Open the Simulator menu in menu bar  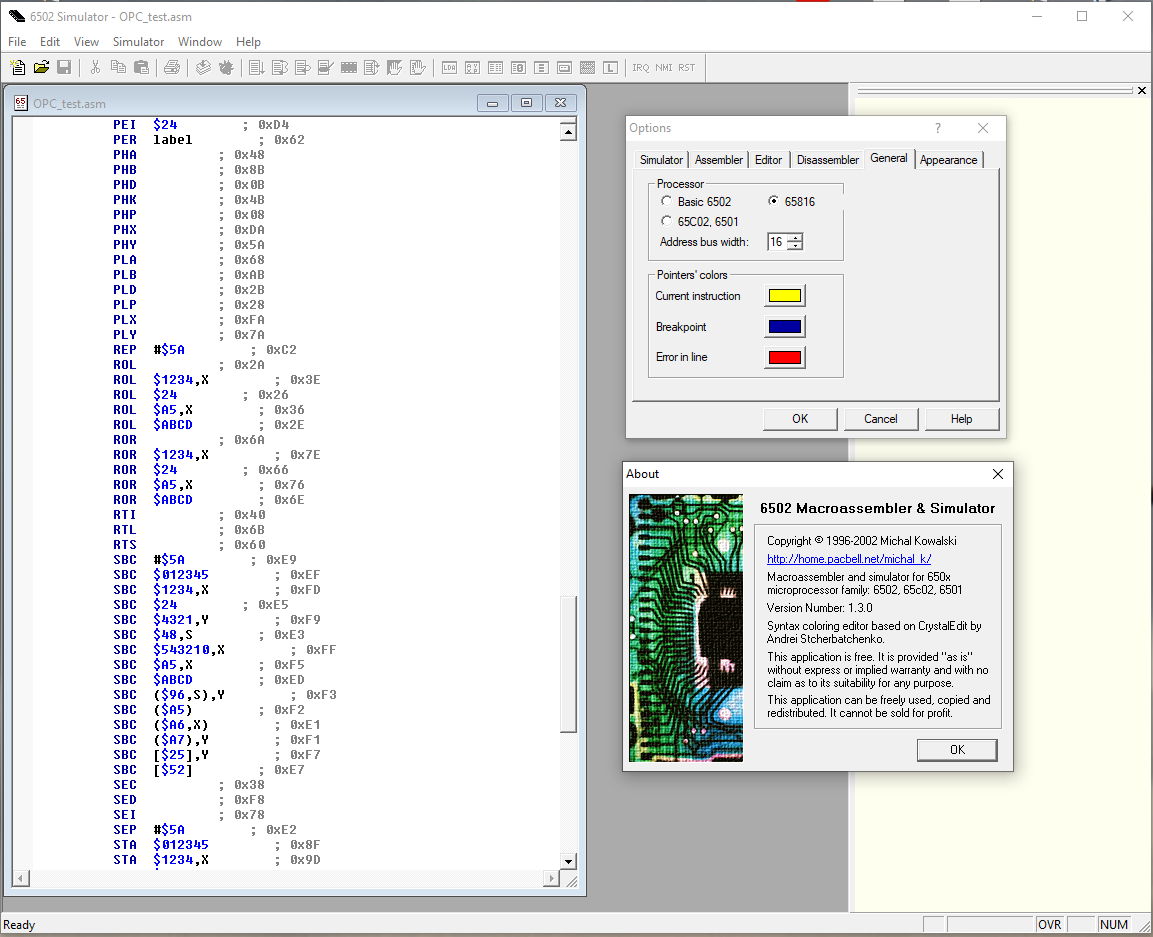[138, 42]
